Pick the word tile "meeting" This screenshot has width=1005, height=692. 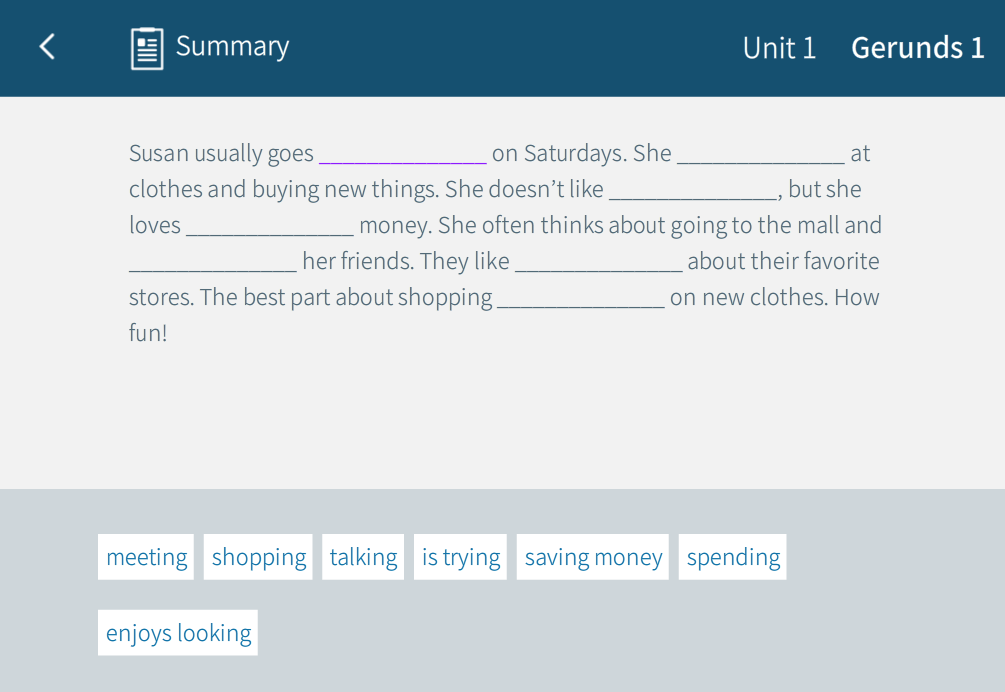(146, 557)
